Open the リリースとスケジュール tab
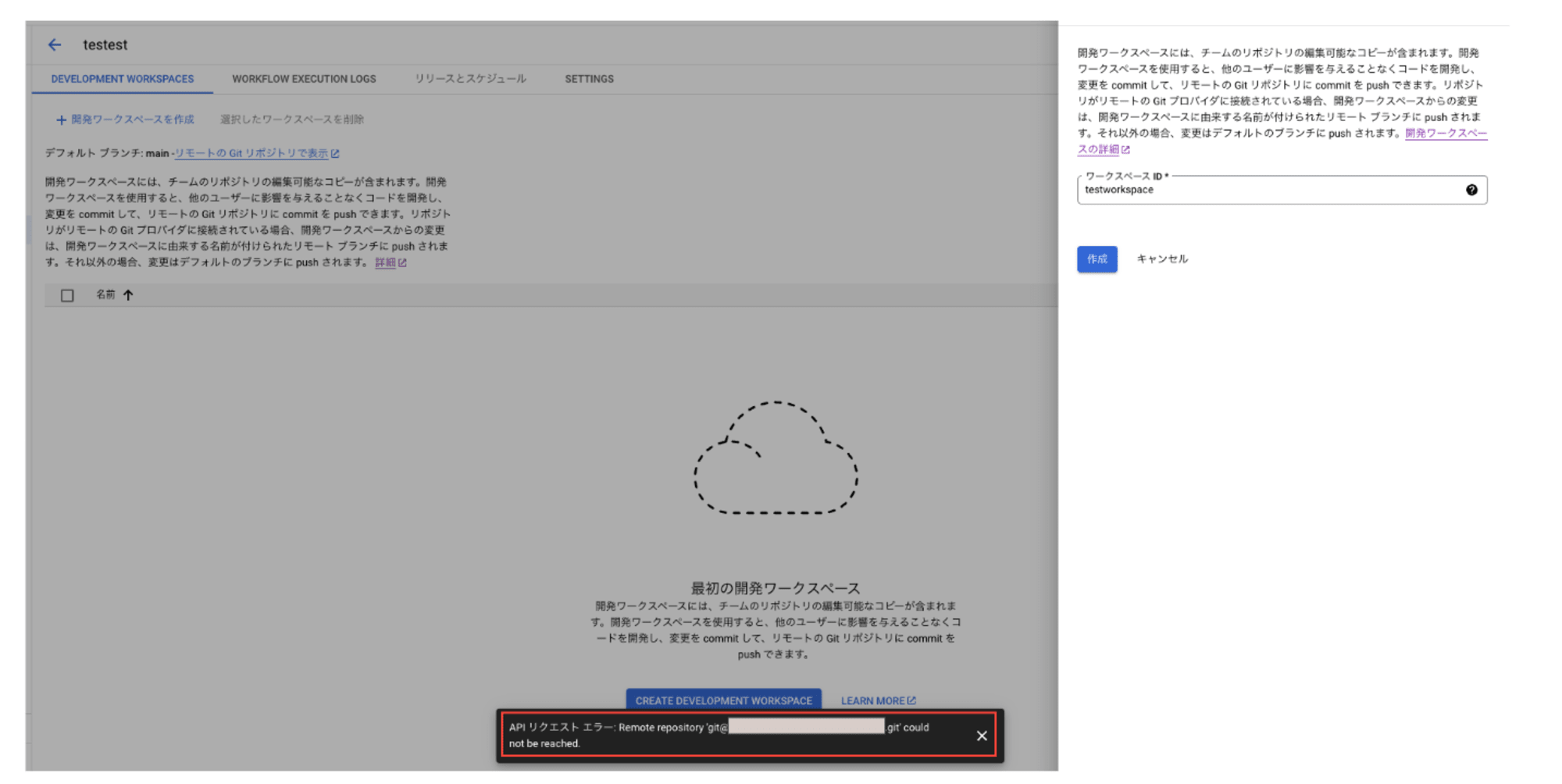The image size is (1562, 784). 470,79
